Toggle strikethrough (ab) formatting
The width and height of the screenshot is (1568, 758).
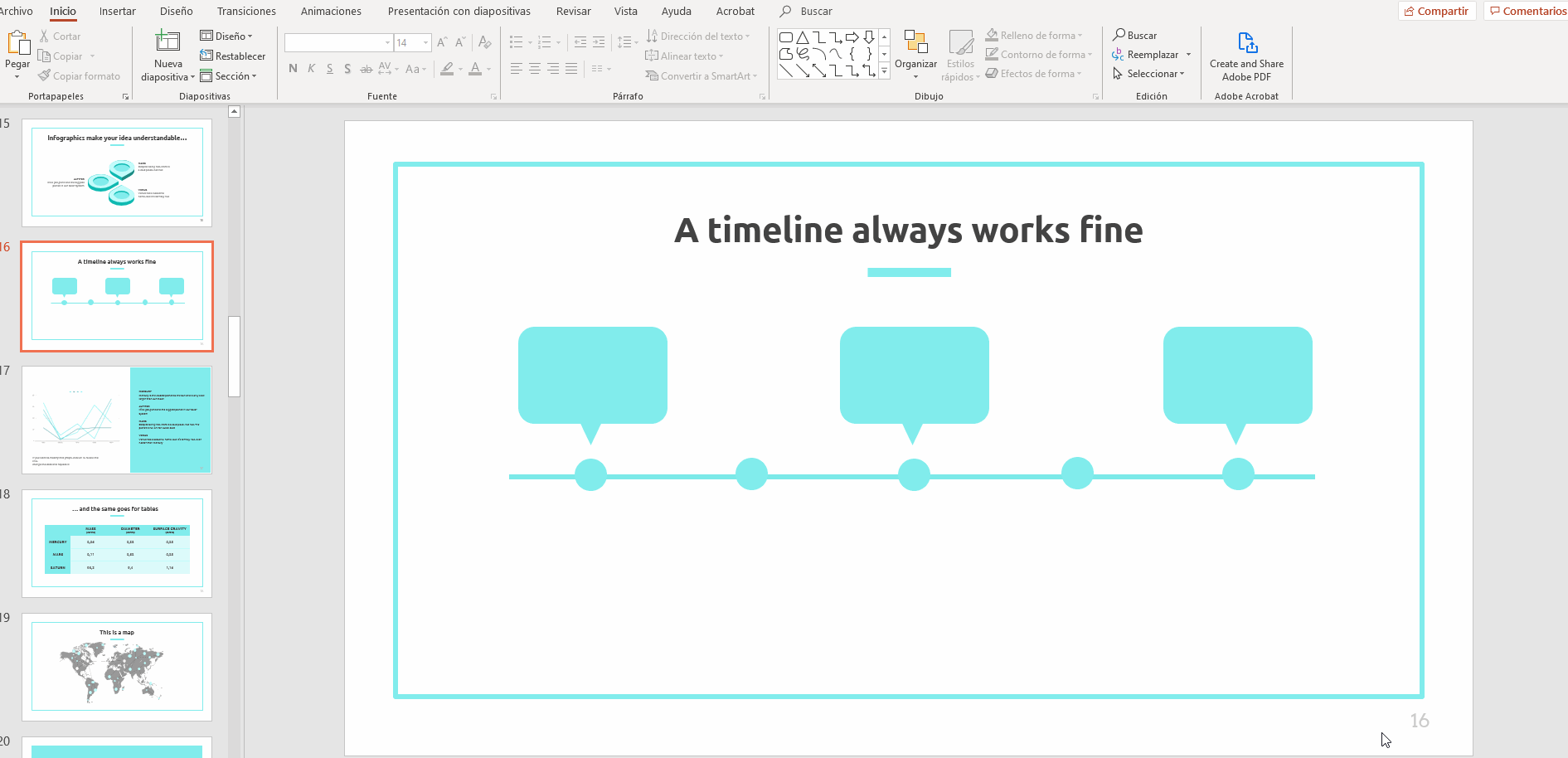(x=367, y=69)
